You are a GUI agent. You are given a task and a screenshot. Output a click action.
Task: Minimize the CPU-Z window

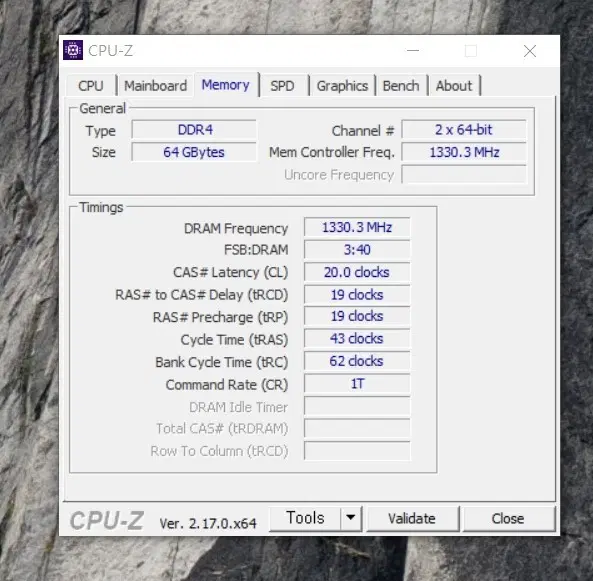(x=413, y=50)
